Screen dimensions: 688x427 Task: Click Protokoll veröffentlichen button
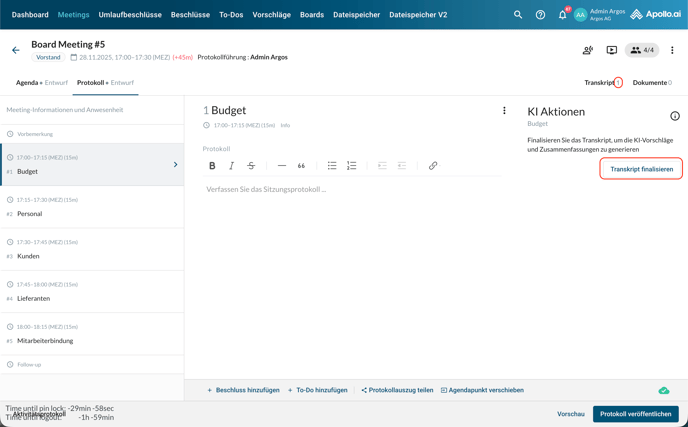click(635, 414)
